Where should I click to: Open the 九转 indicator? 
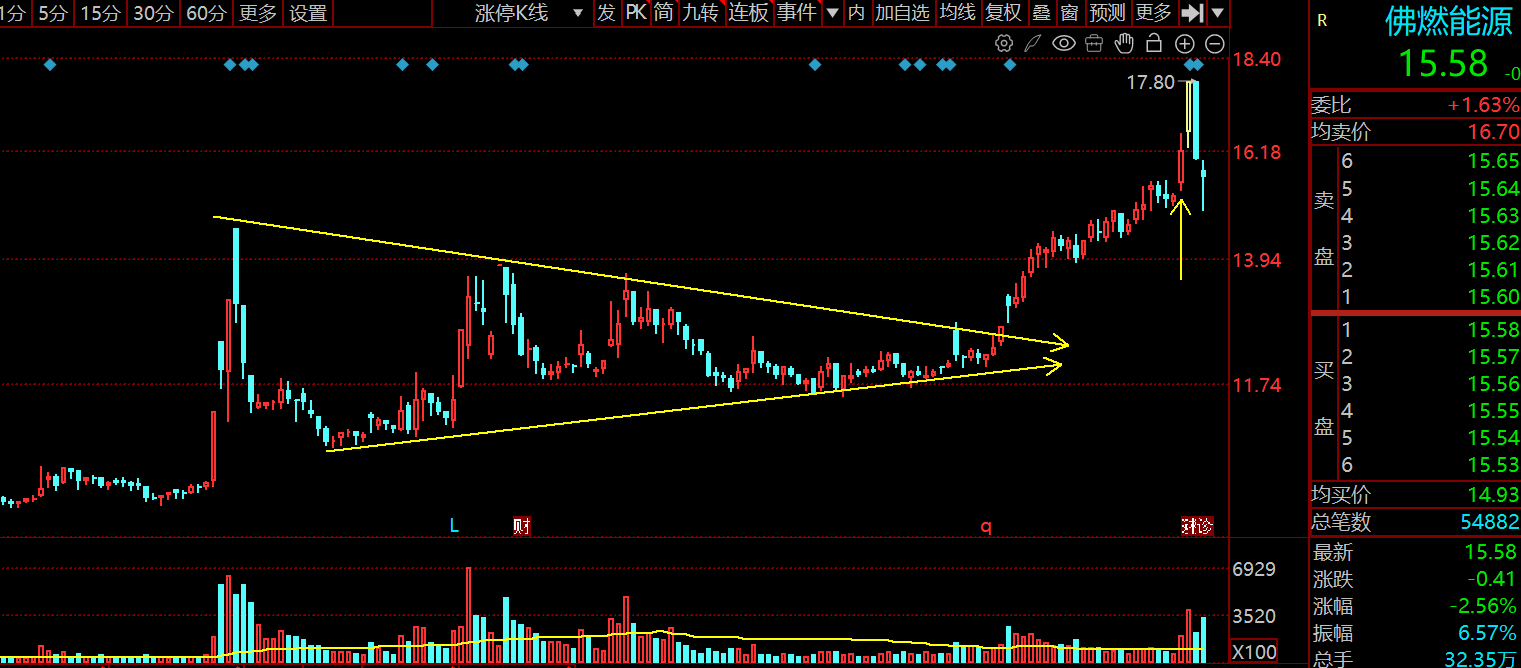pos(700,13)
